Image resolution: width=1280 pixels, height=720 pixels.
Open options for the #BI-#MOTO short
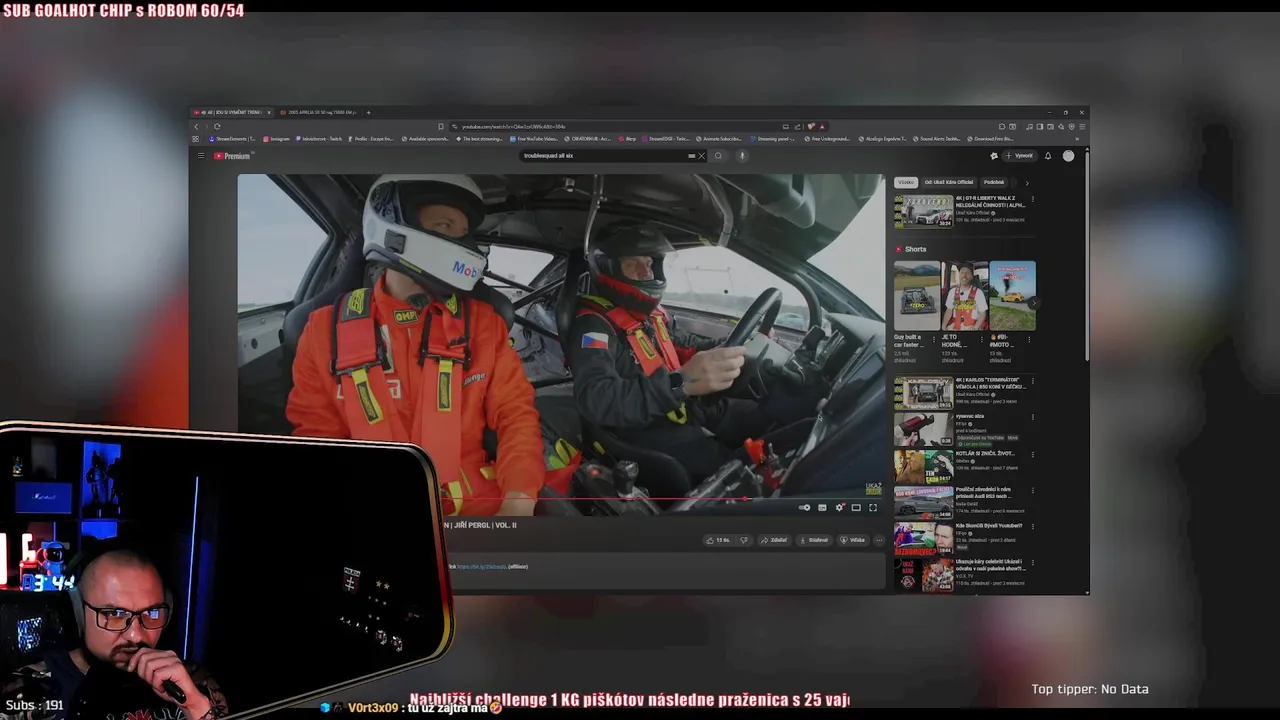point(1030,339)
